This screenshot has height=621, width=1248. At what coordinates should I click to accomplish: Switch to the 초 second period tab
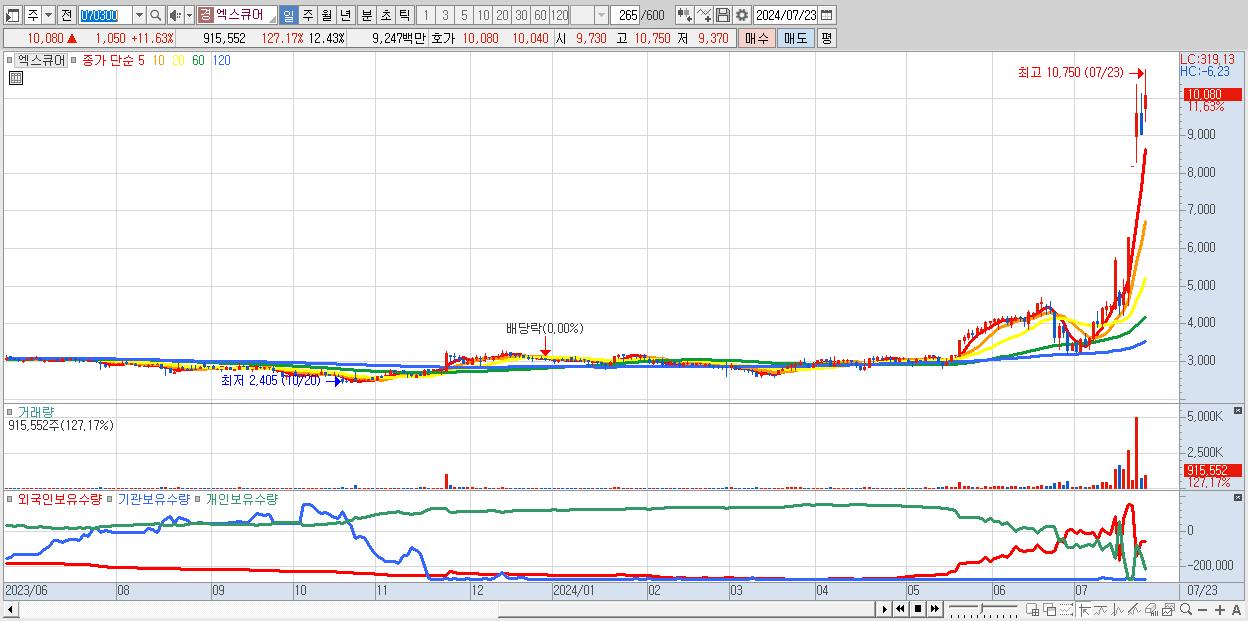point(385,15)
